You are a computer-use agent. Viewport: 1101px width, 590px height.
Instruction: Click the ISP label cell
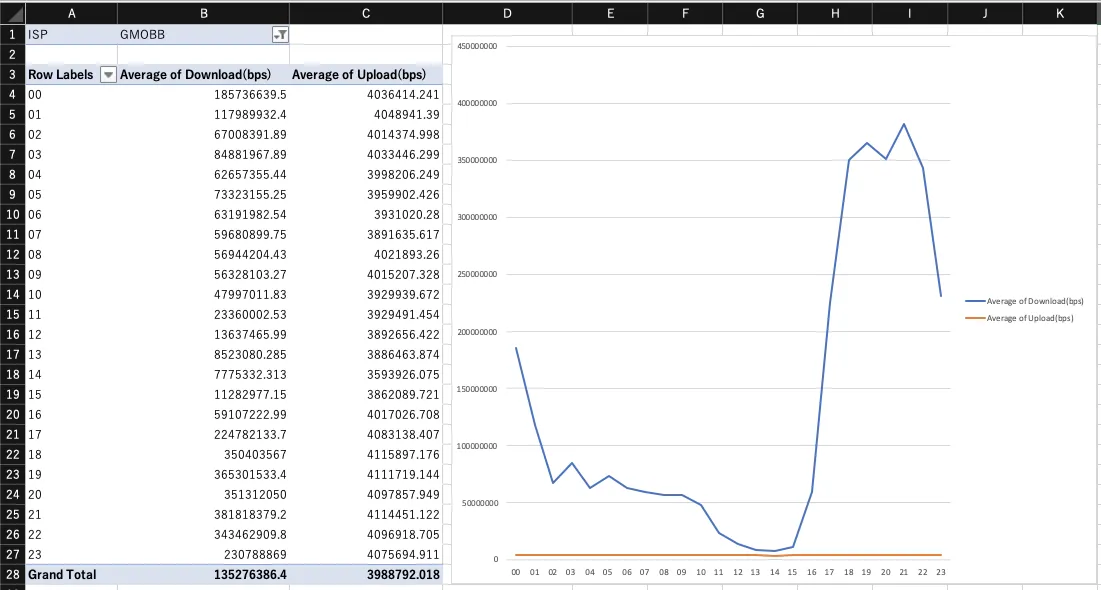(70, 34)
